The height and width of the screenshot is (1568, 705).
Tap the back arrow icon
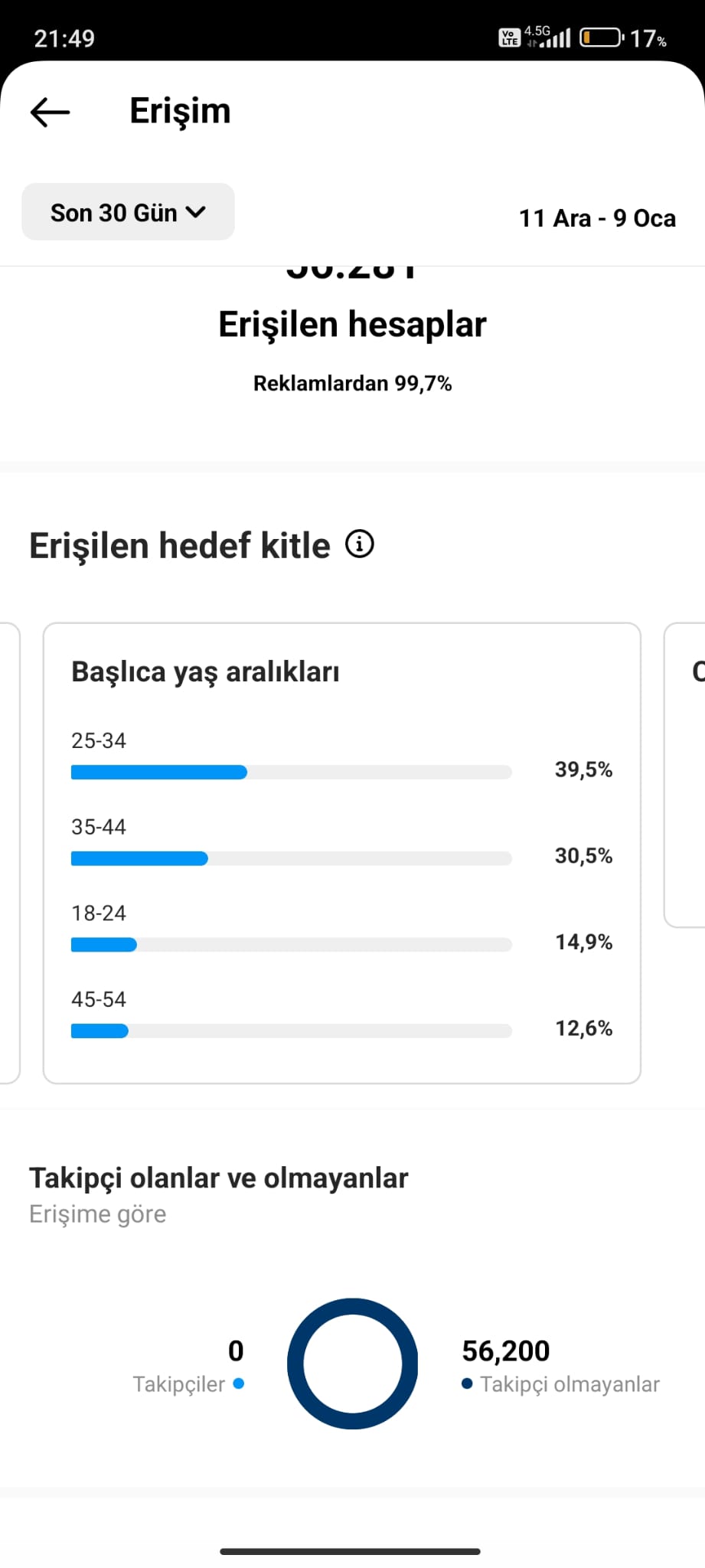click(x=50, y=112)
